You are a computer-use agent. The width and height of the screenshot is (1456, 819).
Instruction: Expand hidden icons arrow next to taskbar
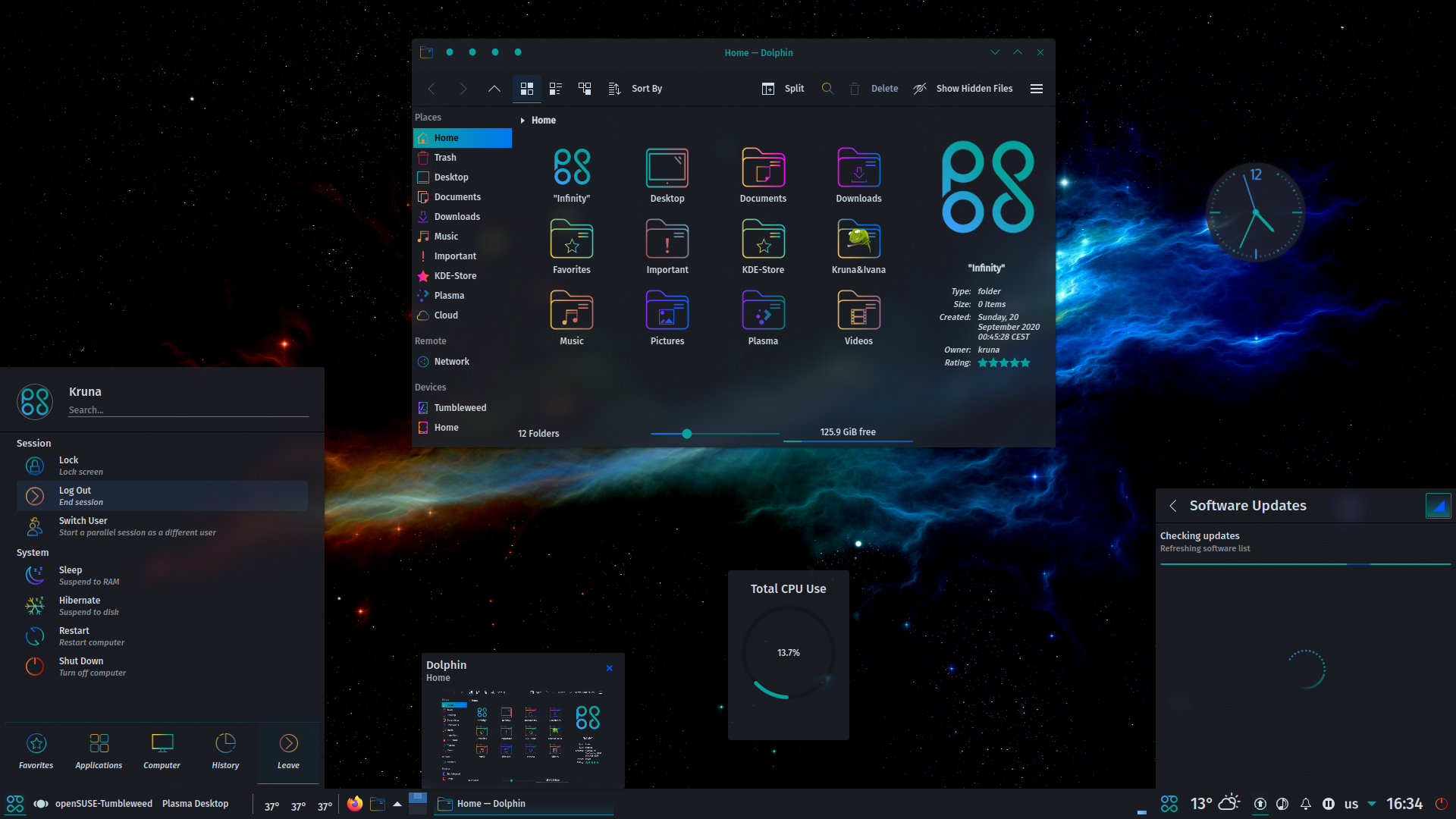click(397, 803)
